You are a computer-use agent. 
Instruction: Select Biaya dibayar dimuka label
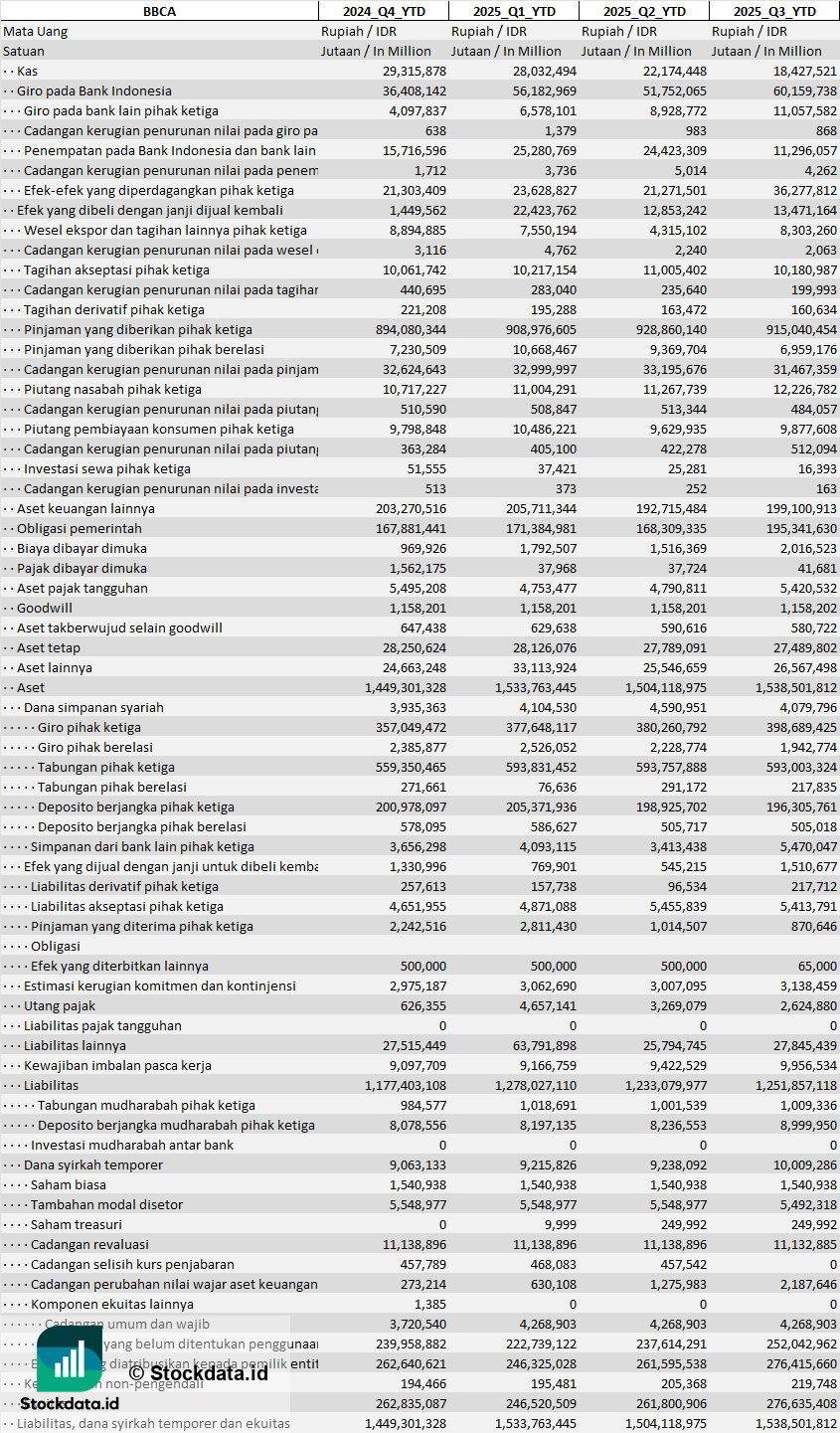82,548
